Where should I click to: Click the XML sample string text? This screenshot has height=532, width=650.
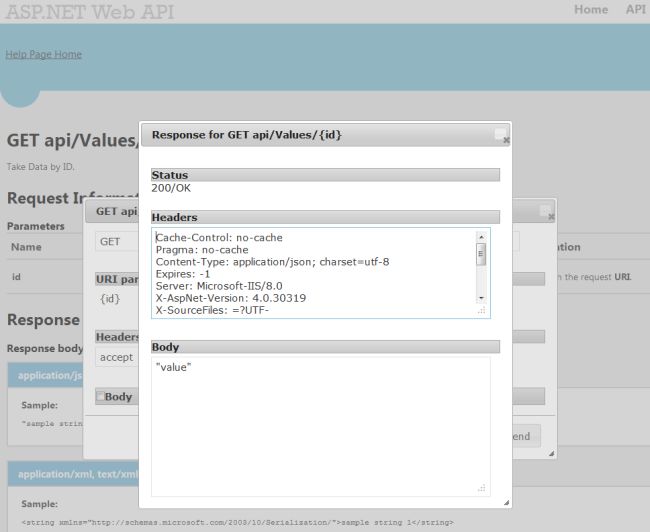[x=238, y=522]
